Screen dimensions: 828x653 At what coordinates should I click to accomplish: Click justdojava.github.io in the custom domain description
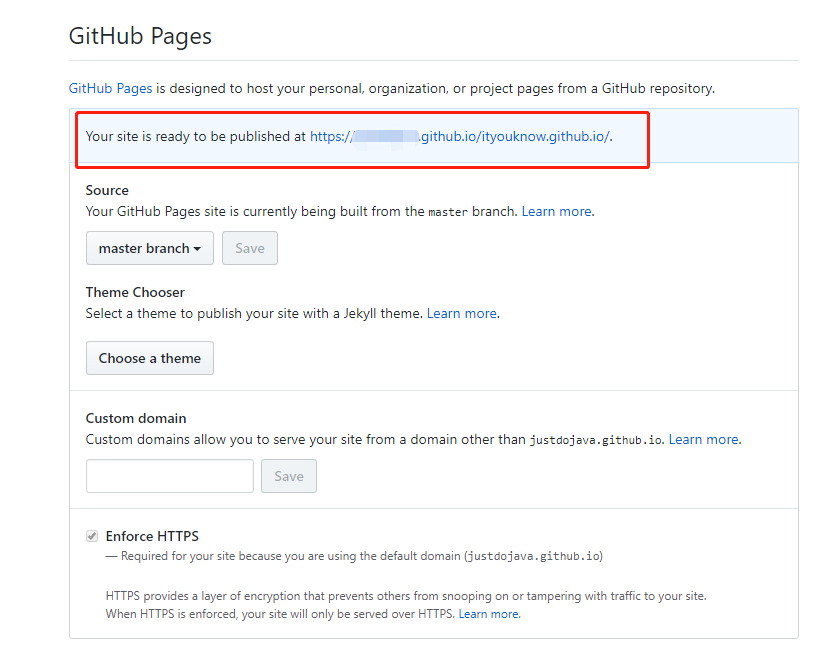point(595,440)
